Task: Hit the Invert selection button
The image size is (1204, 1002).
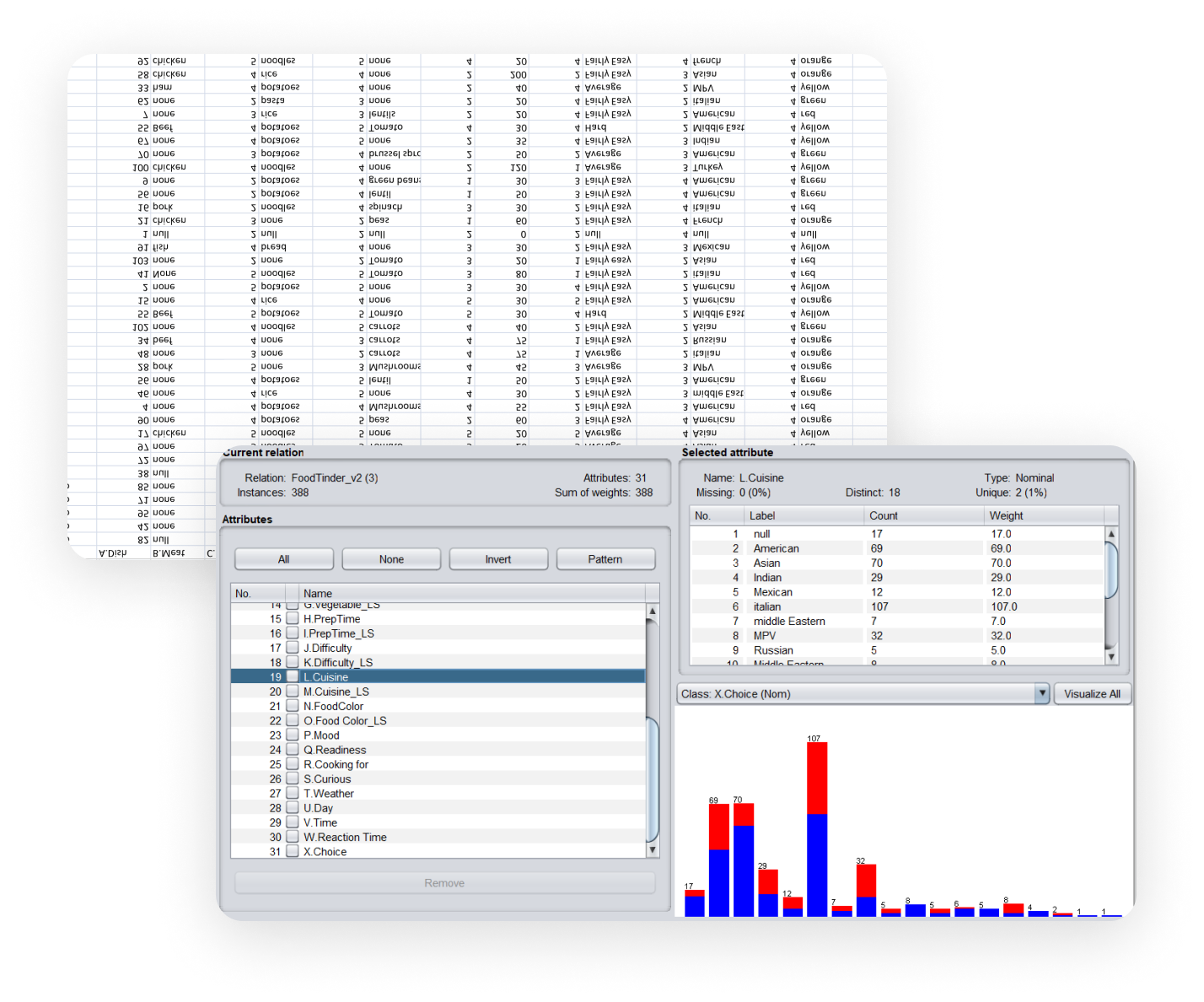Action: tap(498, 559)
